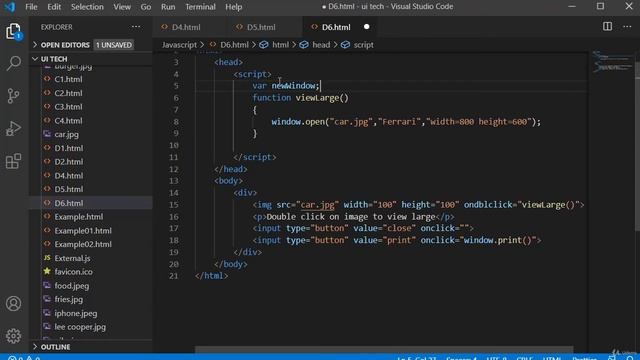Open Selection menu
Viewport: 640px width, 360px height.
coord(87,7)
